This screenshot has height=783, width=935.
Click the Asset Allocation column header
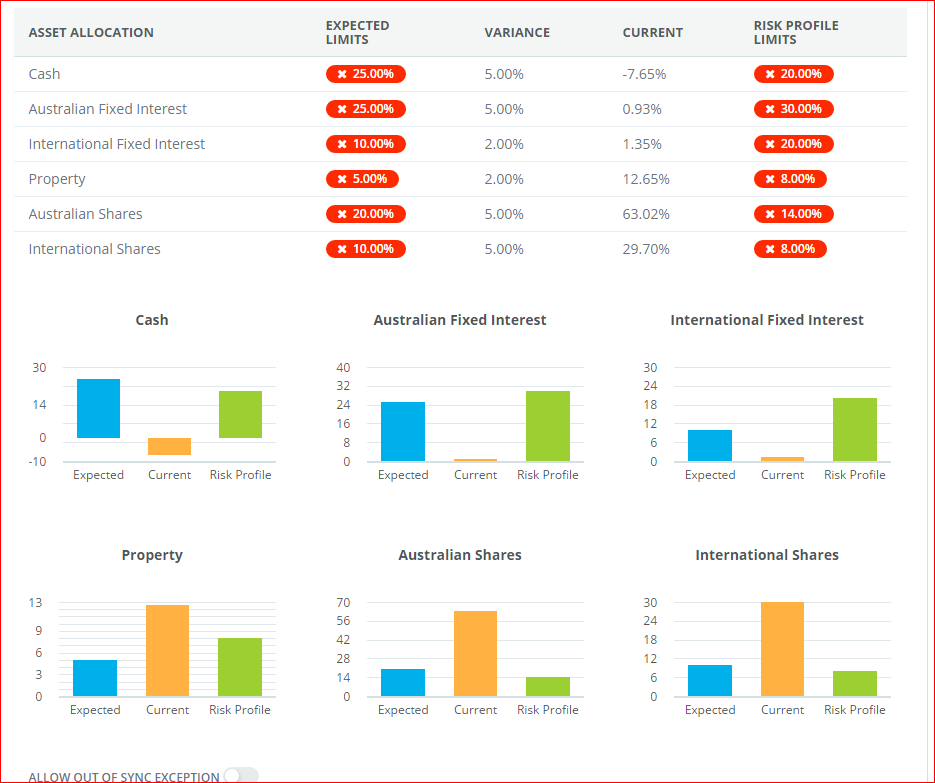coord(91,33)
